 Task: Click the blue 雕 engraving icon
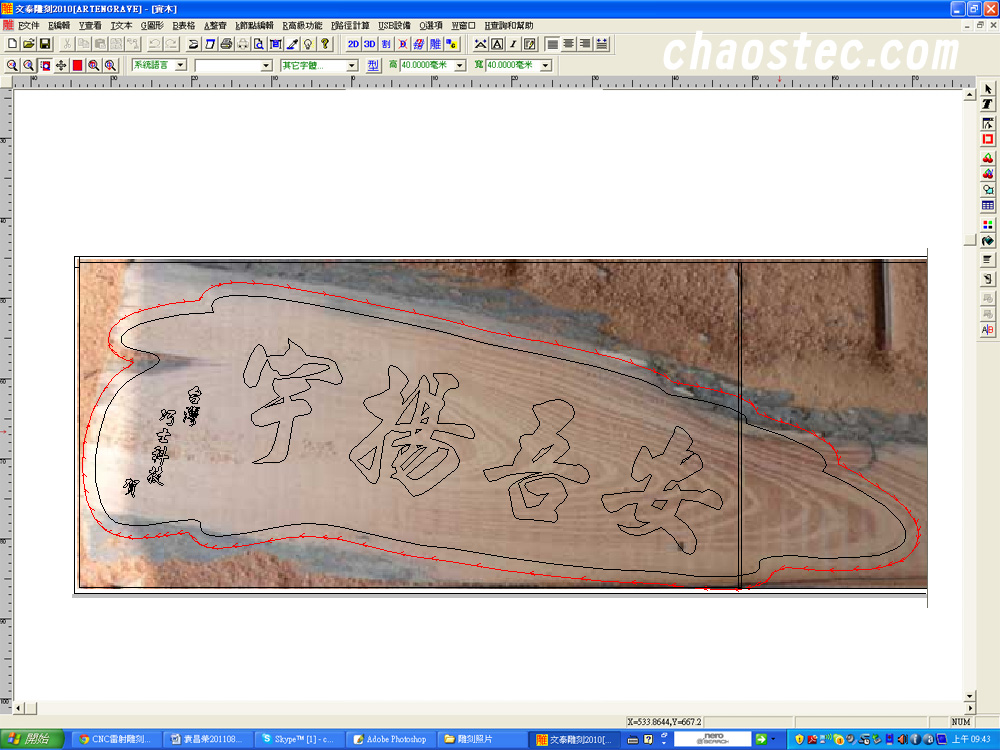point(436,44)
